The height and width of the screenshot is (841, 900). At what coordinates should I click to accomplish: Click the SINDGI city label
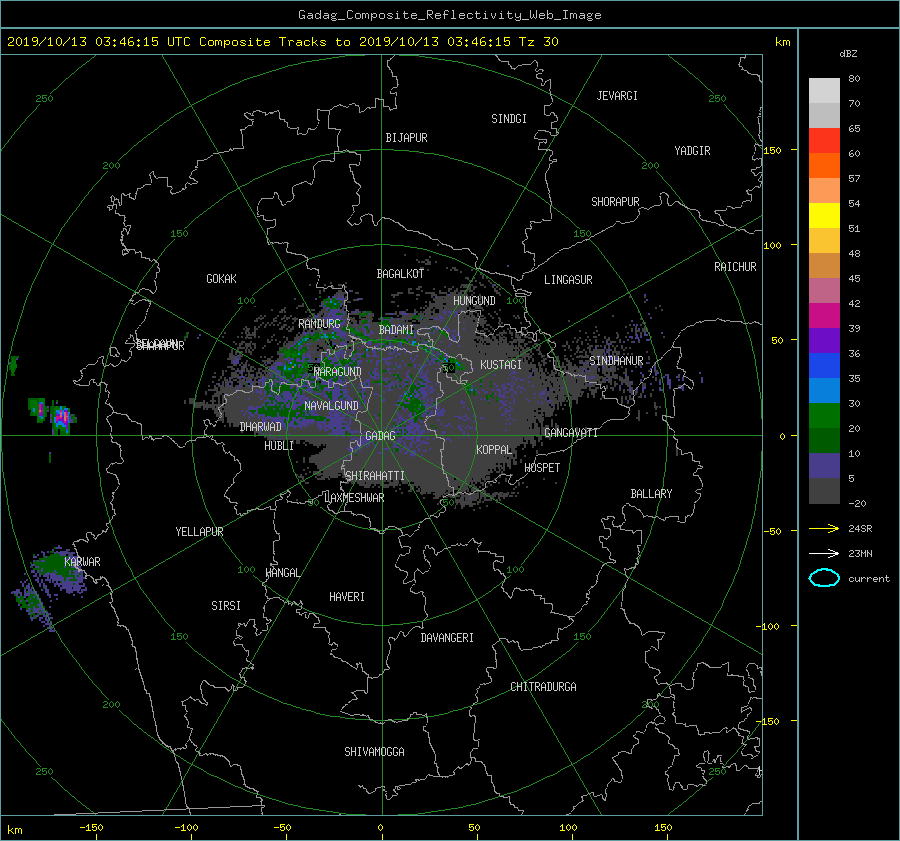click(509, 119)
